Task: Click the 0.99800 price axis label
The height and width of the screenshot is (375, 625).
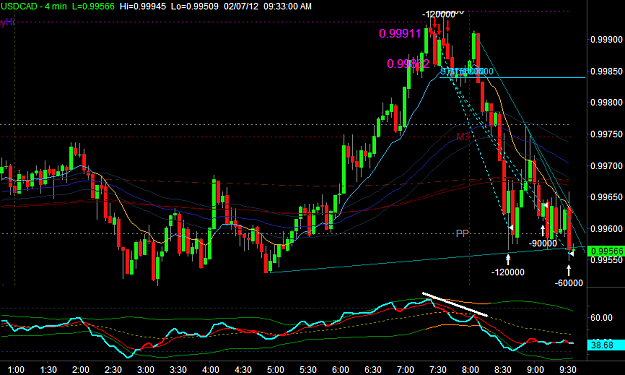Action: point(606,102)
